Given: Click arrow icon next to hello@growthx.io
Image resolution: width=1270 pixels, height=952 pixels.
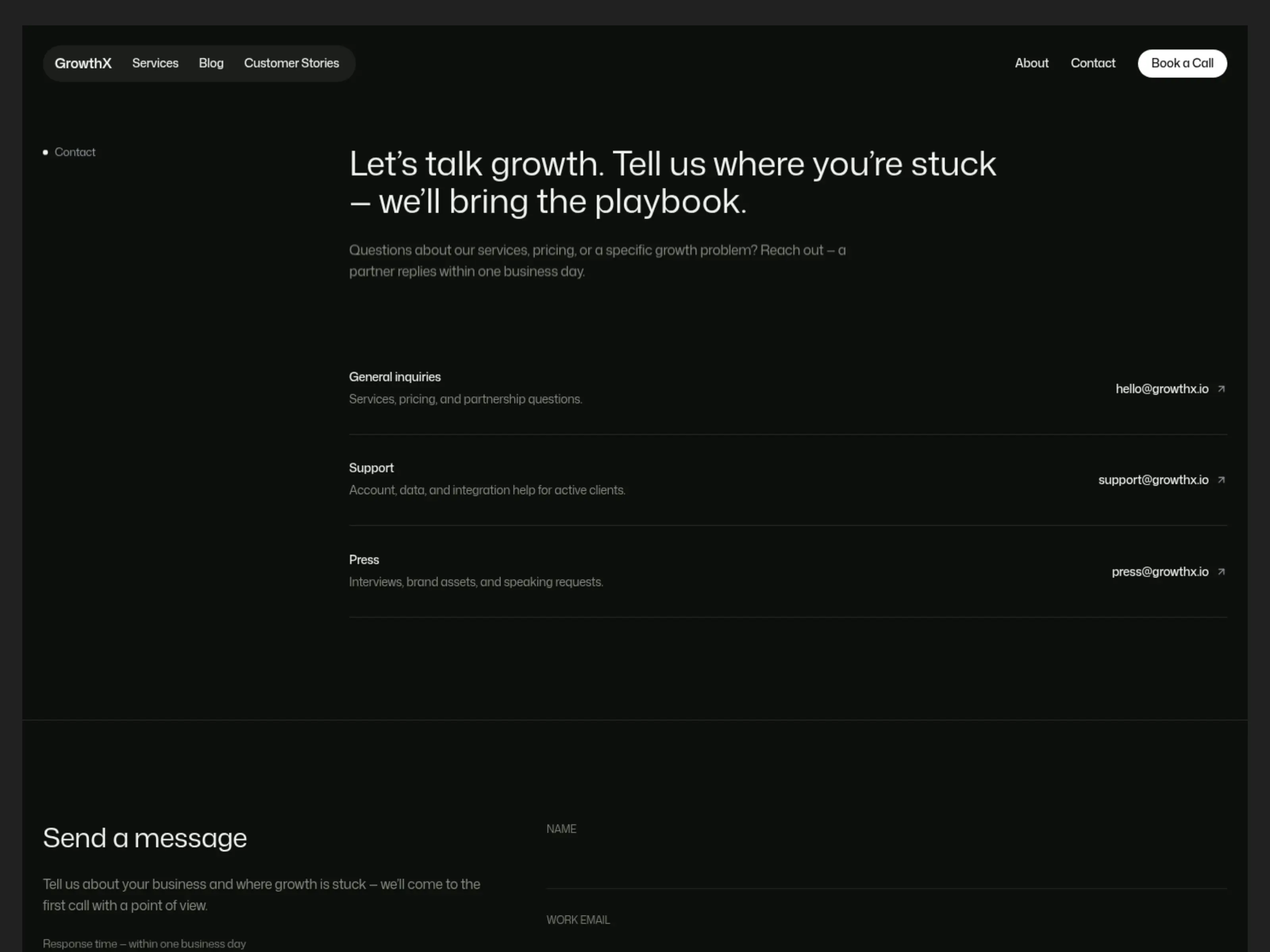Looking at the screenshot, I should (1221, 389).
